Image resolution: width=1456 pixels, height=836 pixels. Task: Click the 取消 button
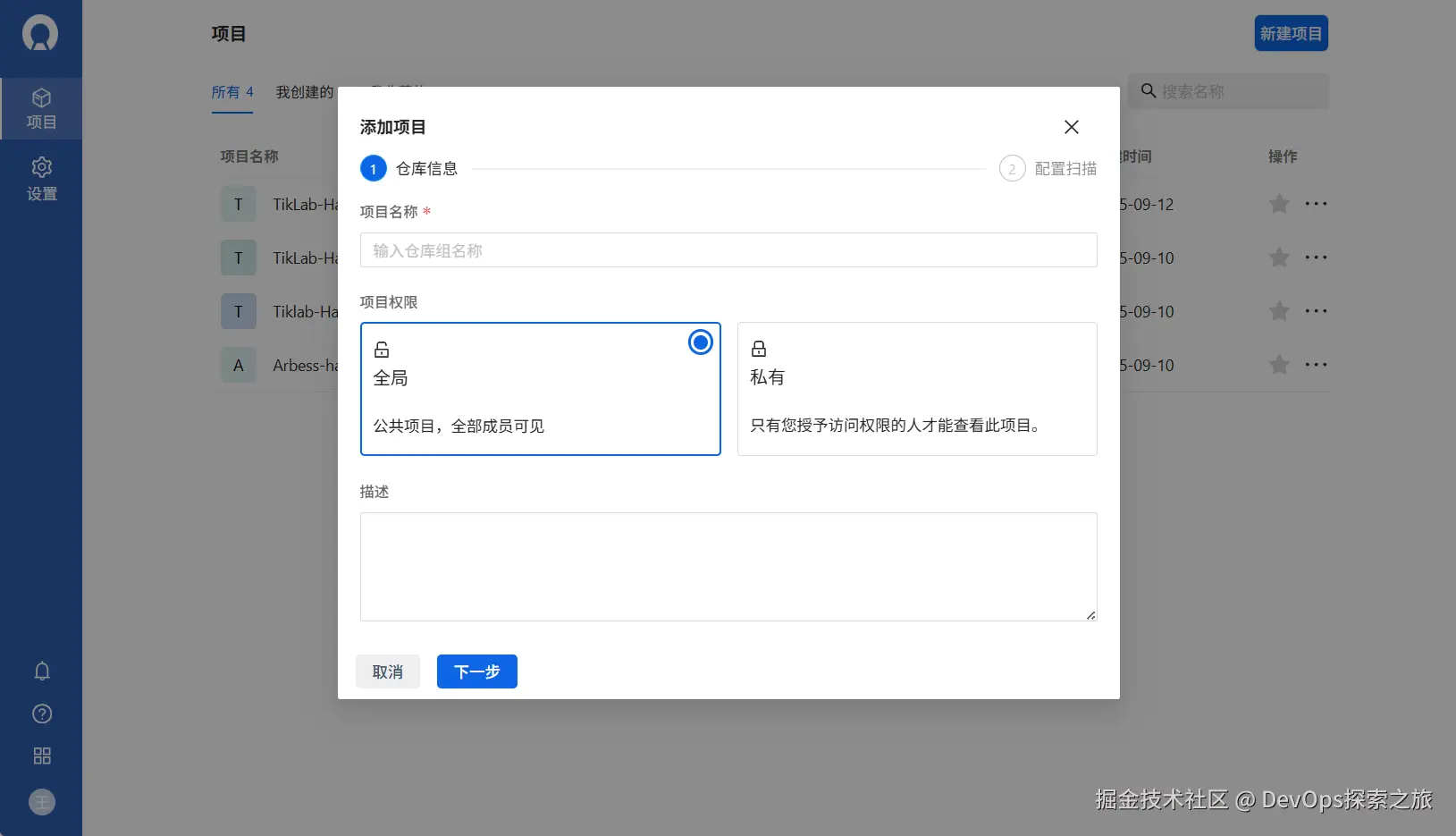tap(388, 671)
